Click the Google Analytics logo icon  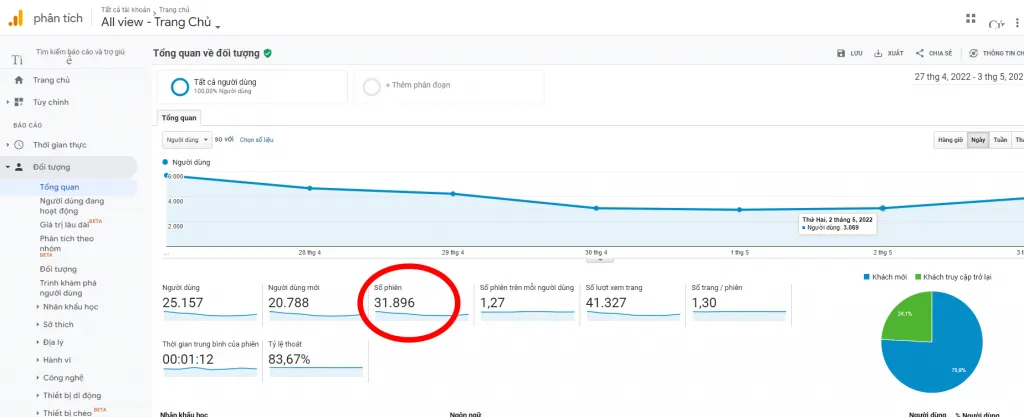coord(16,18)
